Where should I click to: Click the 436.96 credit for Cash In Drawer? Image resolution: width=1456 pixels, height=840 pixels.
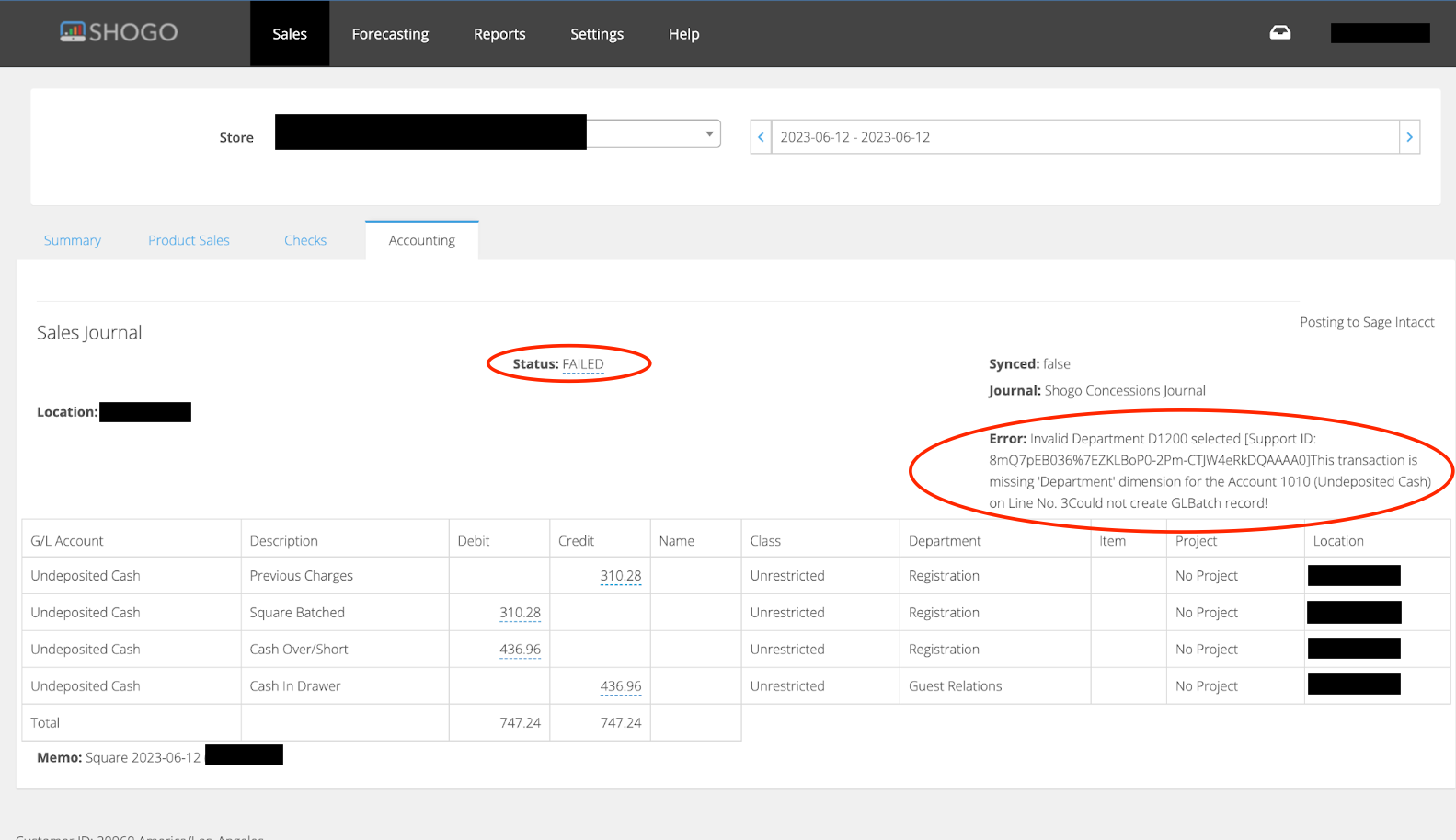click(621, 686)
